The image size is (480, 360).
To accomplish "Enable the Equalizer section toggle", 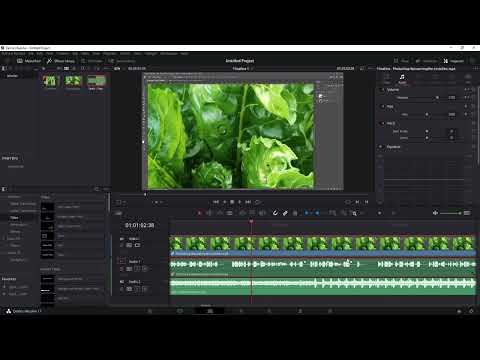I will tap(381, 147).
